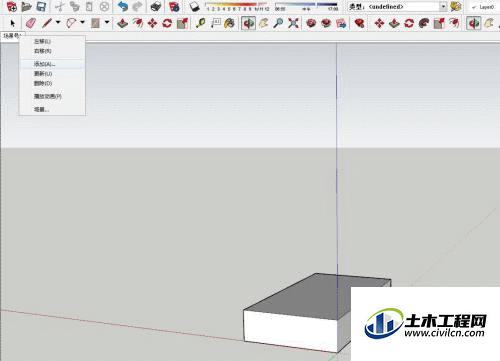Activate the Zoom magnifier tool

(x=278, y=23)
